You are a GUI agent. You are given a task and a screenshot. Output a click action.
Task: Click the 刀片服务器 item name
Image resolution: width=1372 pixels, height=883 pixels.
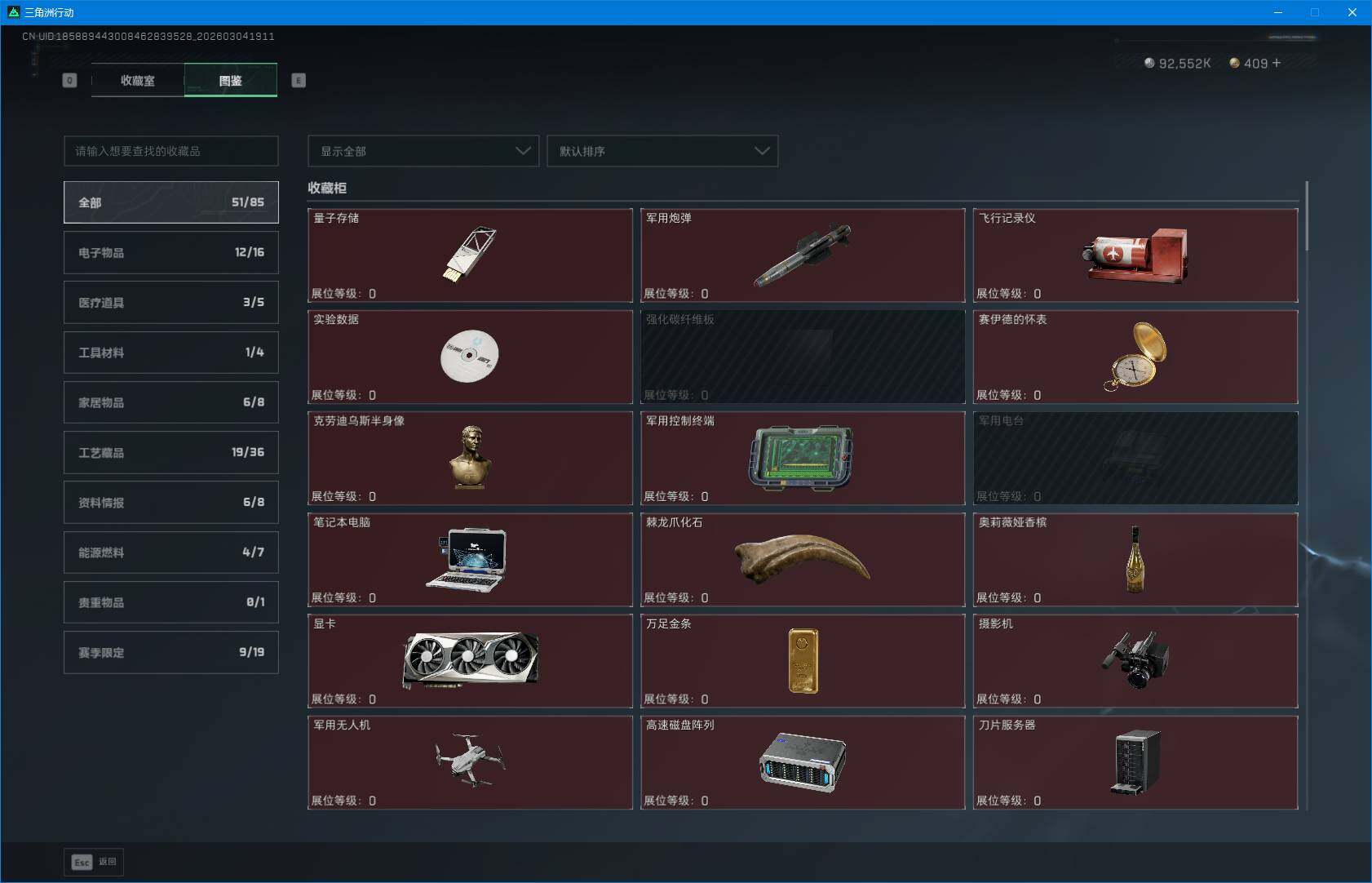coord(1007,725)
